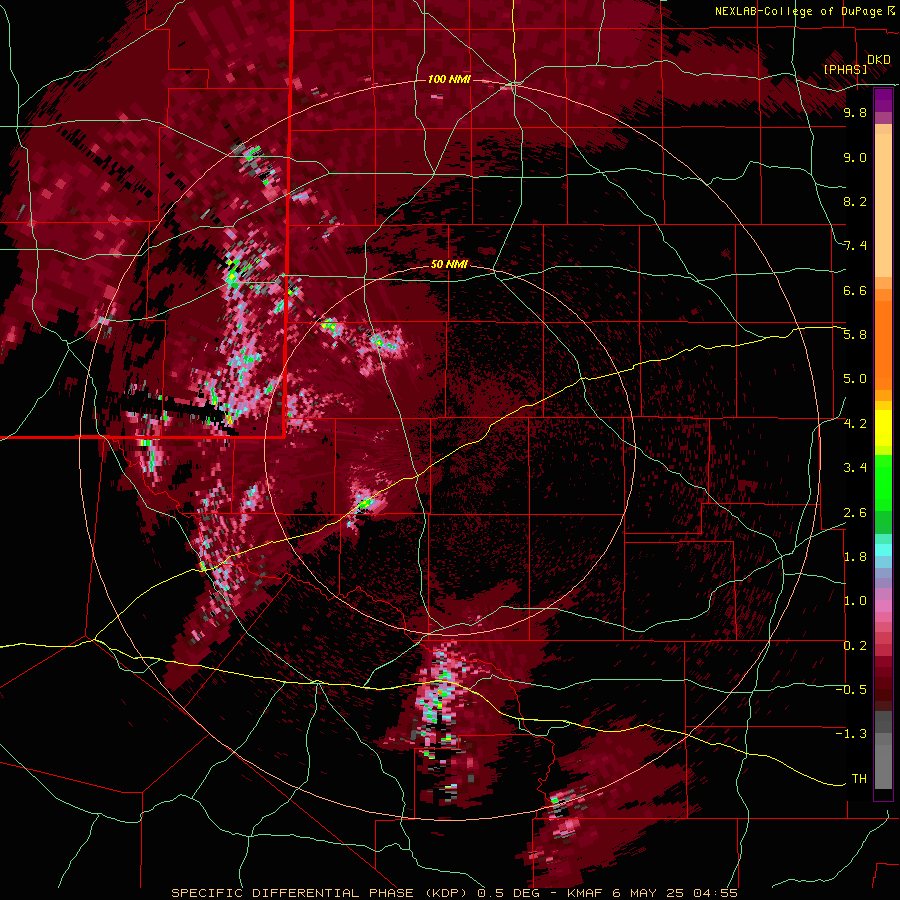Click the product title caption at bottom
The height and width of the screenshot is (900, 900).
click(454, 893)
